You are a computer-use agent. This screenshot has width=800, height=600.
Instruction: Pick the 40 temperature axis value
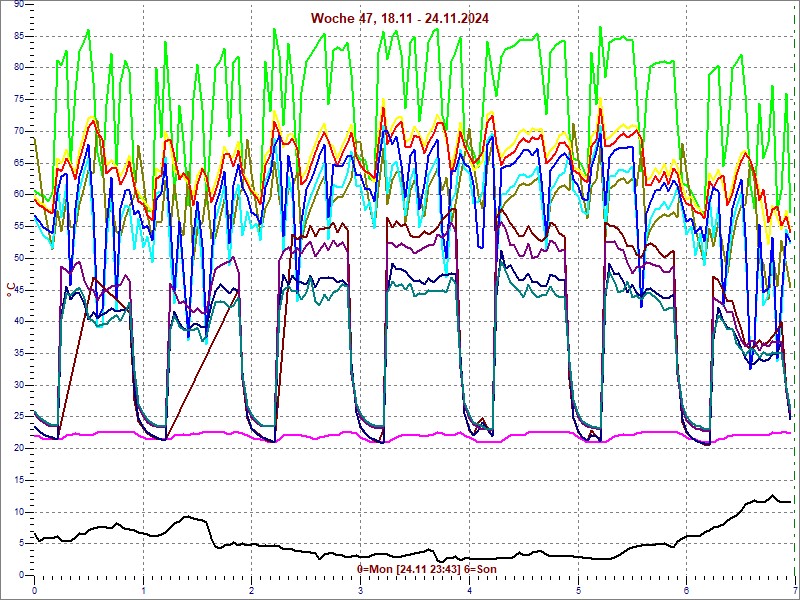click(18, 321)
